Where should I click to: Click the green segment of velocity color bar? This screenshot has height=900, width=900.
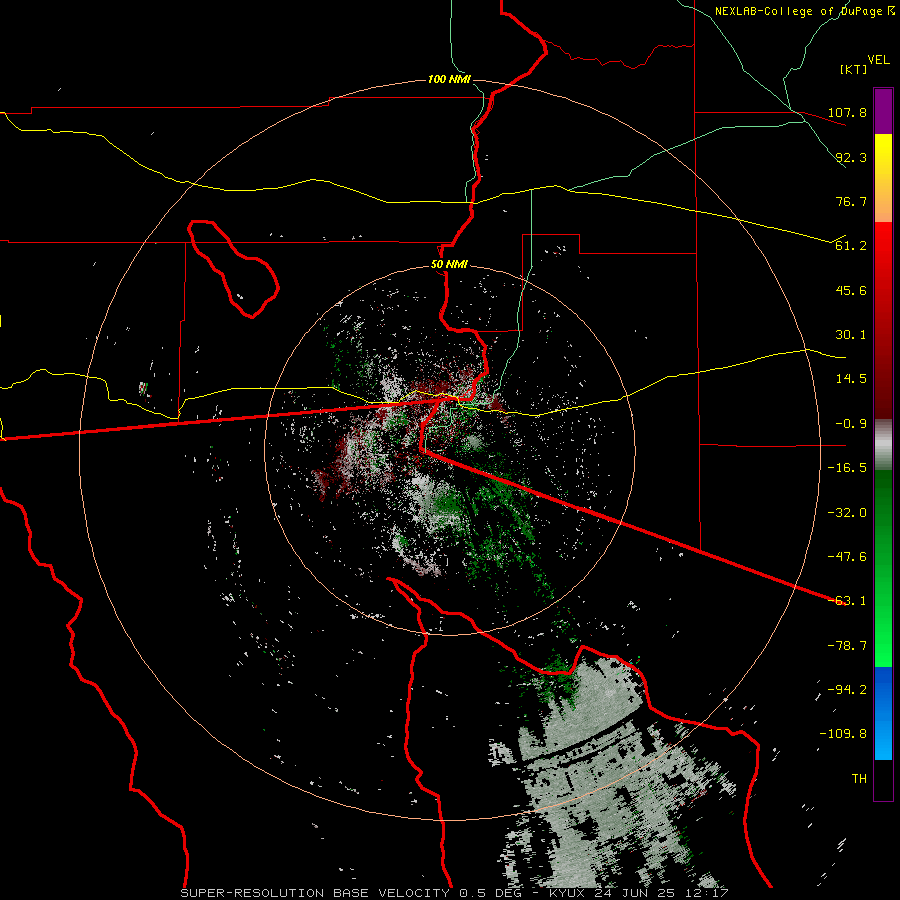click(883, 568)
